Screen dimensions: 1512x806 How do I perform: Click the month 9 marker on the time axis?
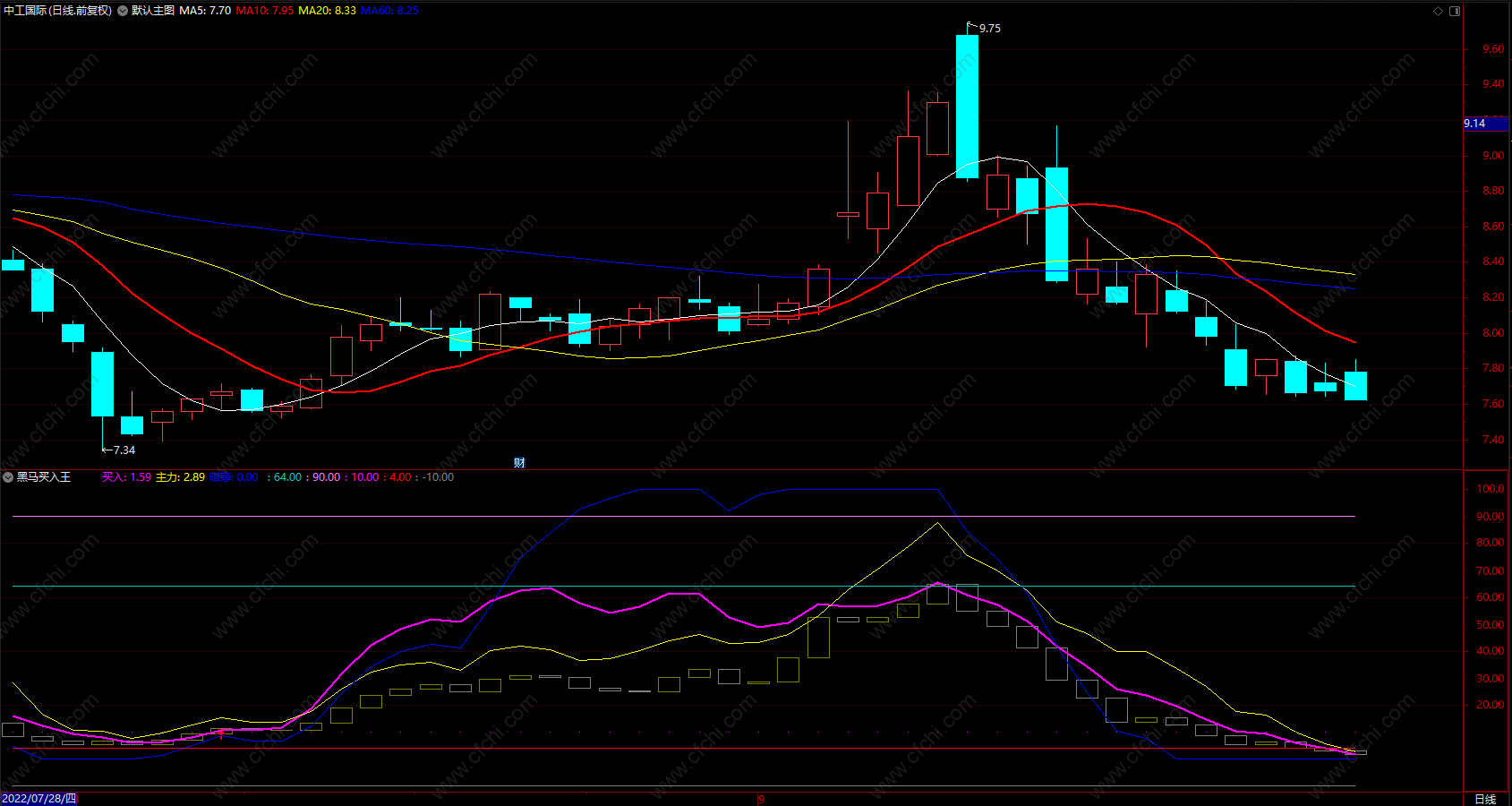click(761, 799)
